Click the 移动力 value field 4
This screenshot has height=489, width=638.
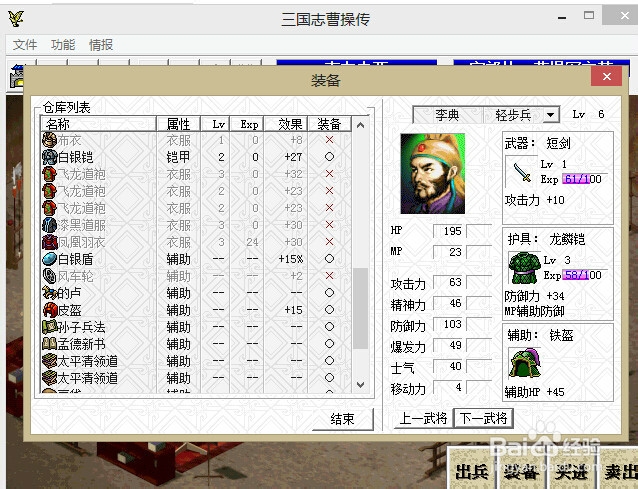coord(449,387)
